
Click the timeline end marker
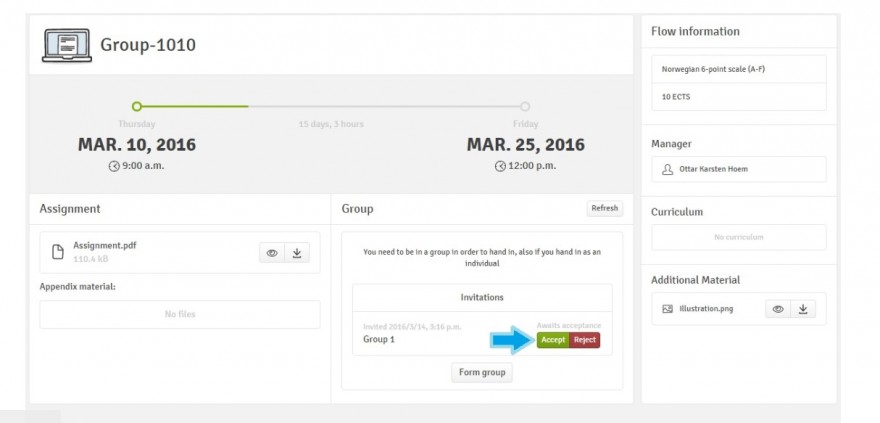pos(525,106)
